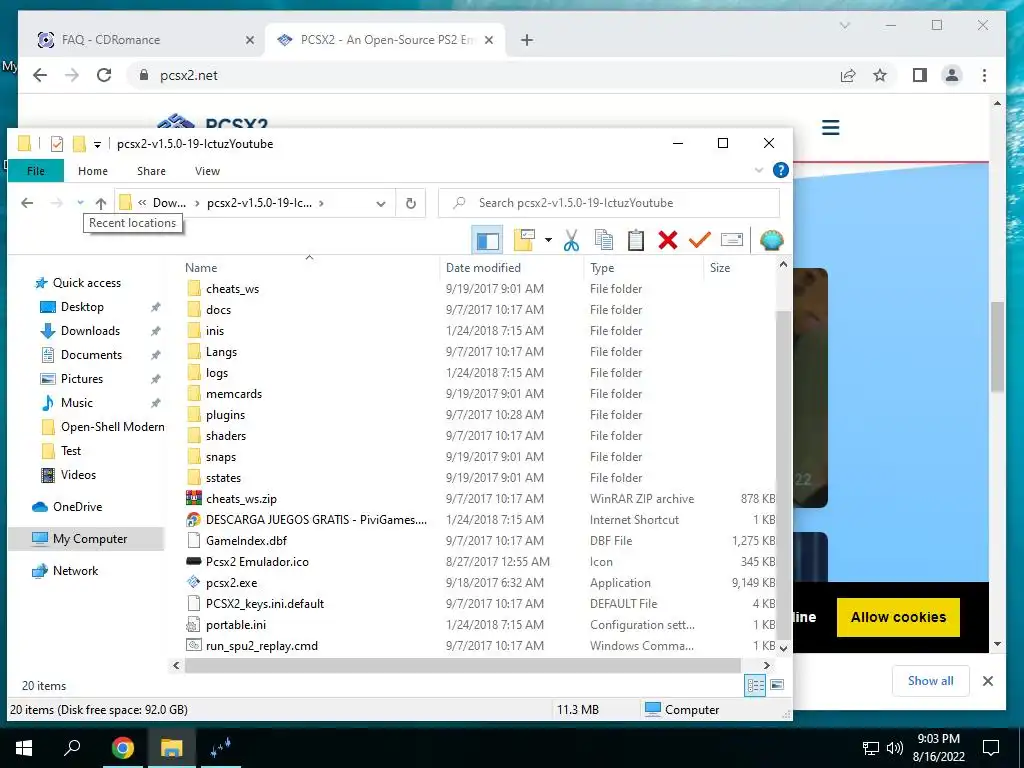This screenshot has width=1024, height=768.
Task: Select the GameIndex.dbf file
Action: tap(246, 541)
